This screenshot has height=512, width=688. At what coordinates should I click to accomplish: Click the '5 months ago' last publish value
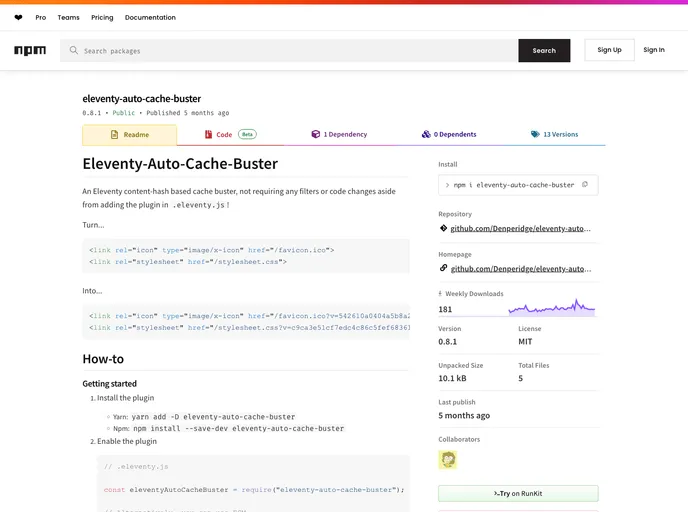[464, 415]
